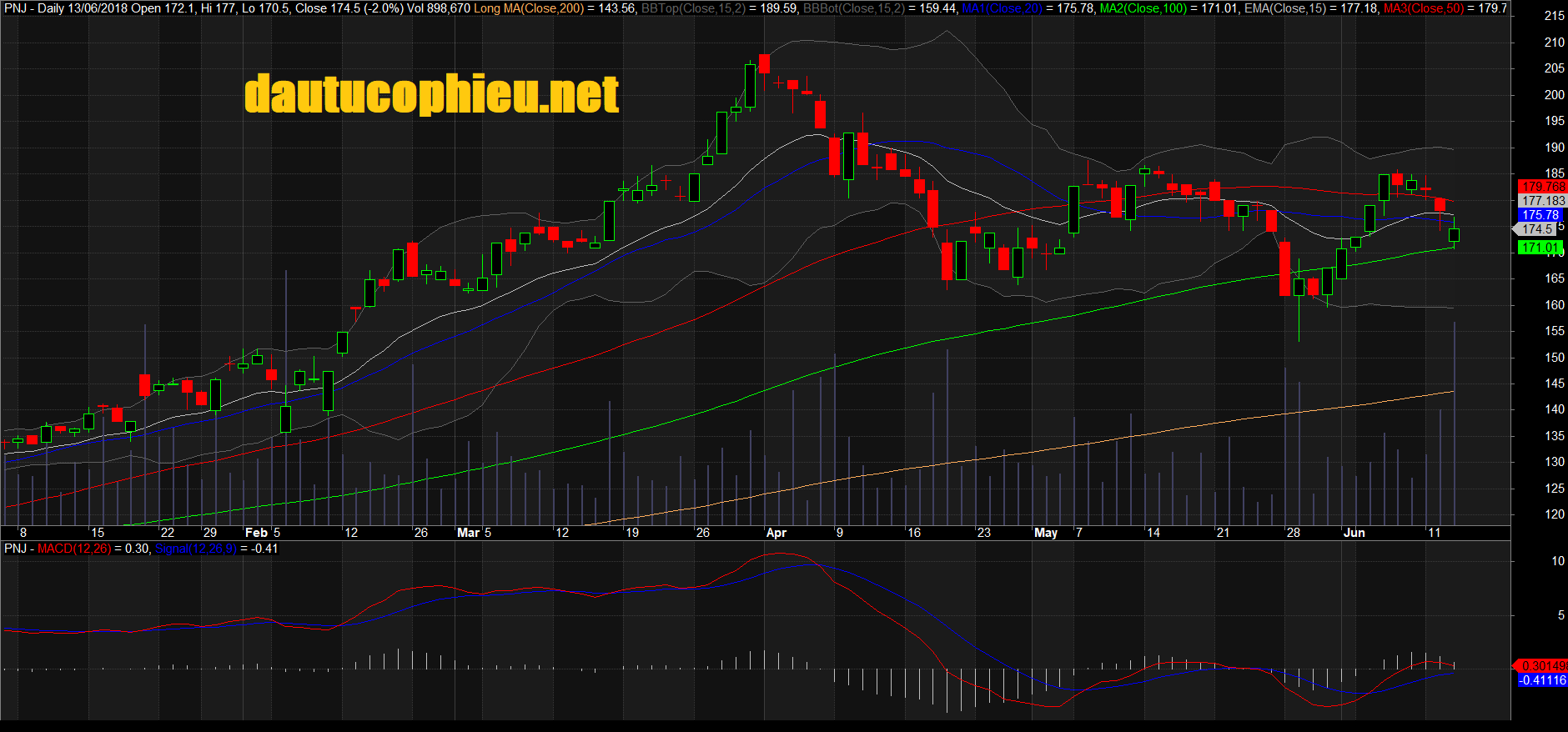Image resolution: width=1568 pixels, height=732 pixels.
Task: Click the May month marker on date axis
Action: 1045,533
